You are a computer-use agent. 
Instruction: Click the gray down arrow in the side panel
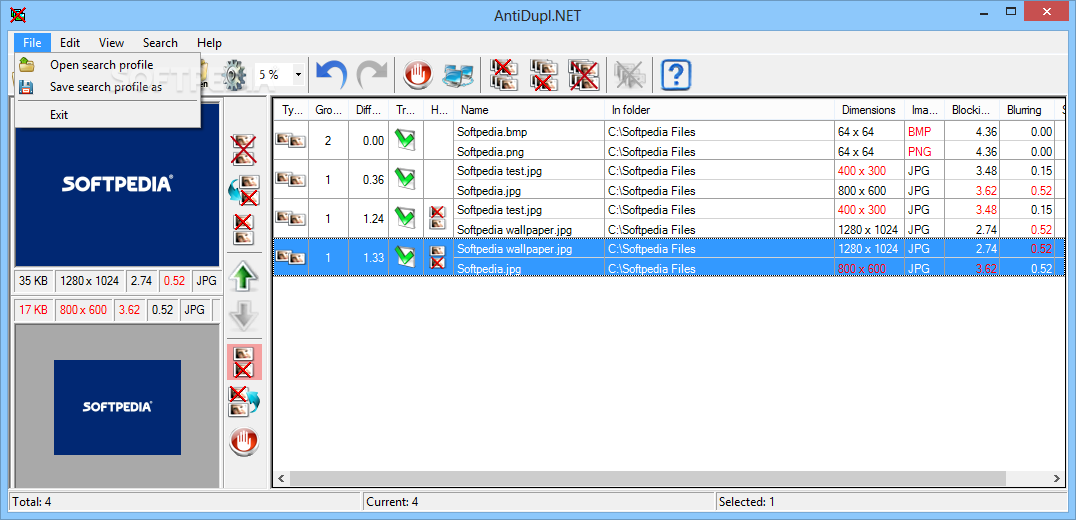point(244,316)
